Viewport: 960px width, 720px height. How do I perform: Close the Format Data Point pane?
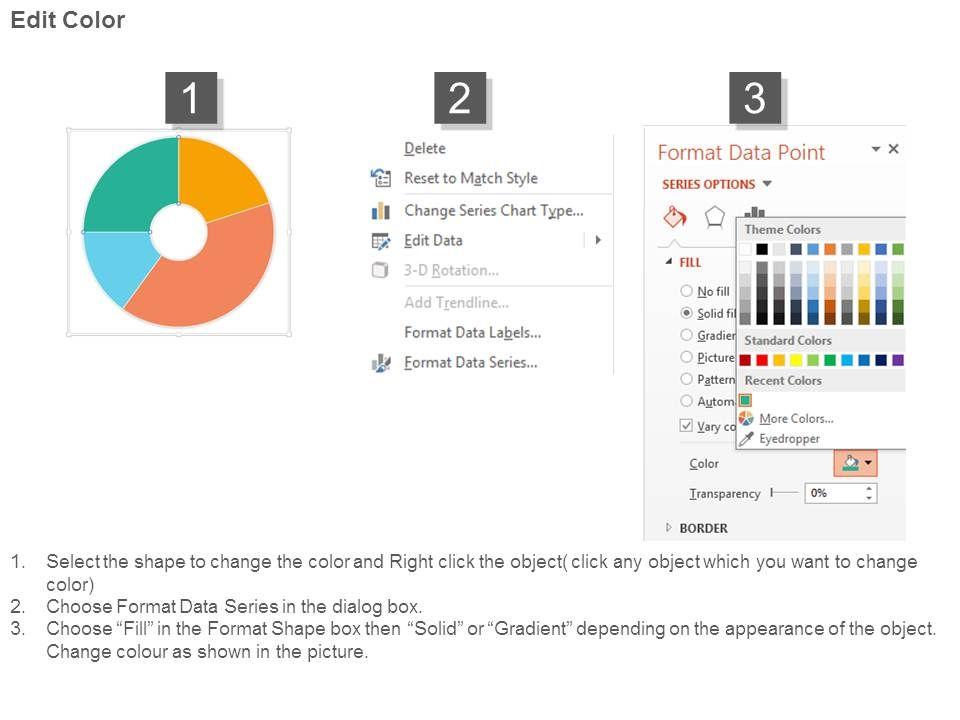click(x=894, y=149)
